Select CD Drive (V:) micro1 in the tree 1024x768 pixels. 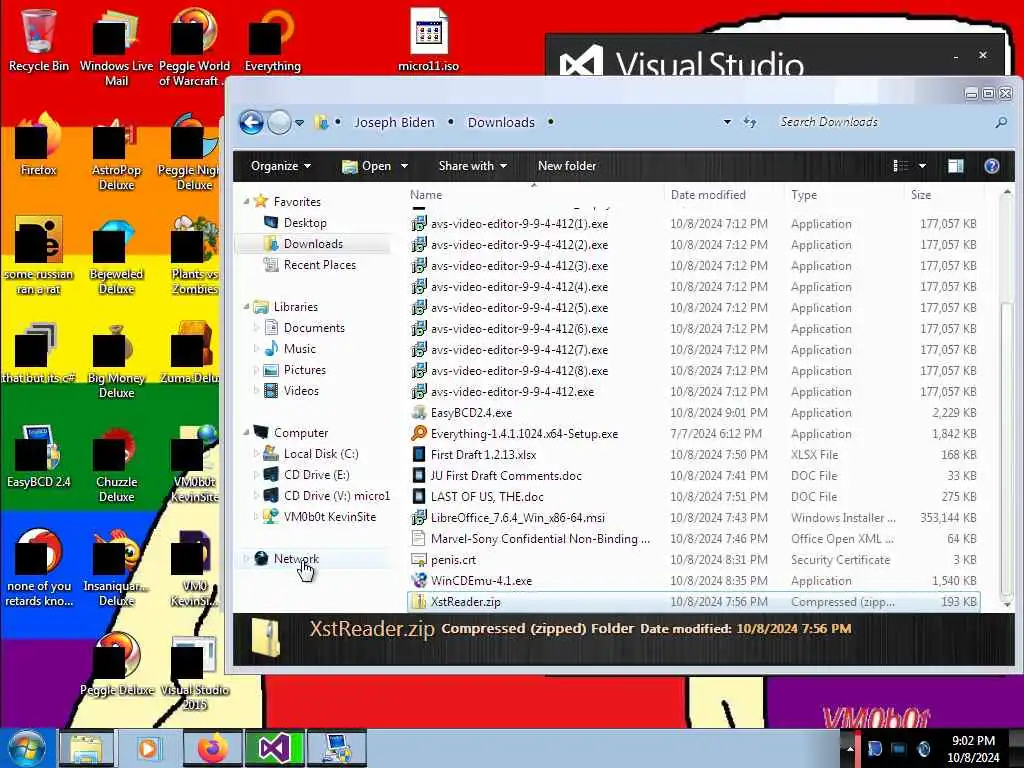coord(336,496)
